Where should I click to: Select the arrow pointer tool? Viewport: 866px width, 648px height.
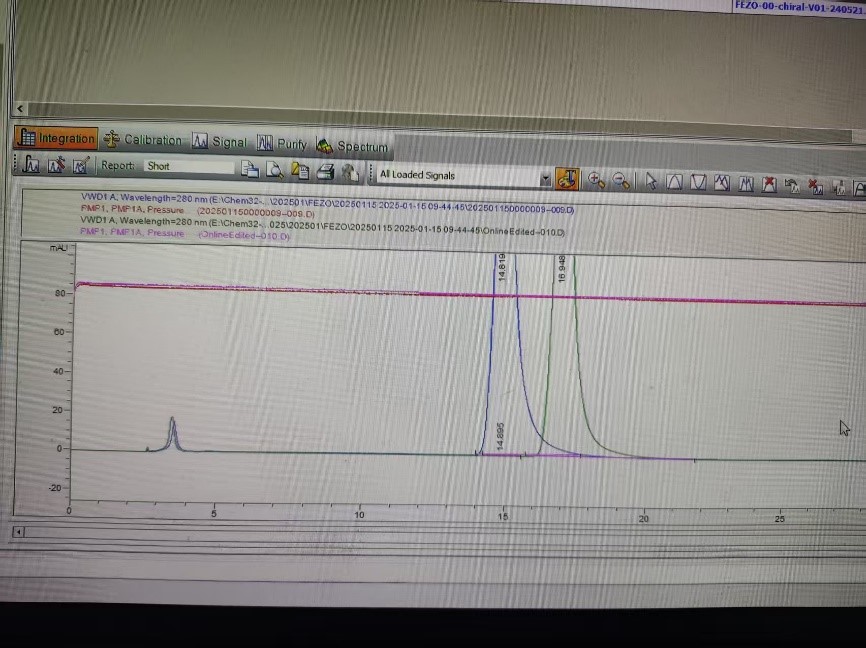point(650,182)
